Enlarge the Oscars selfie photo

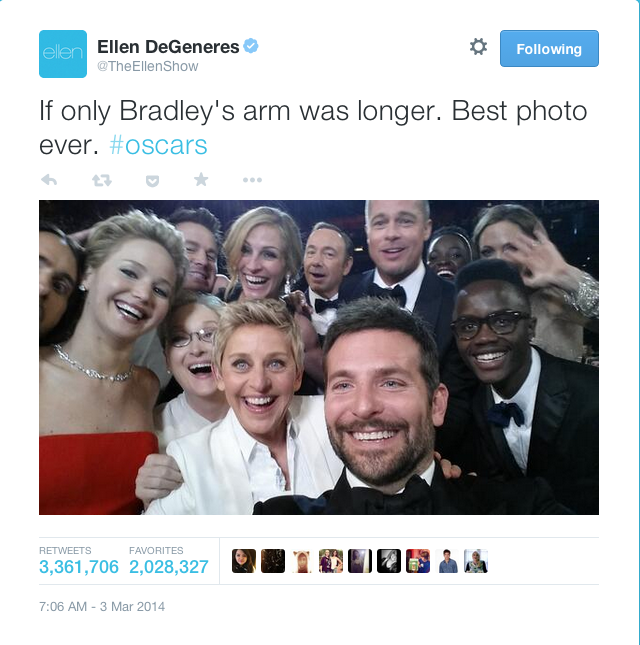(319, 357)
